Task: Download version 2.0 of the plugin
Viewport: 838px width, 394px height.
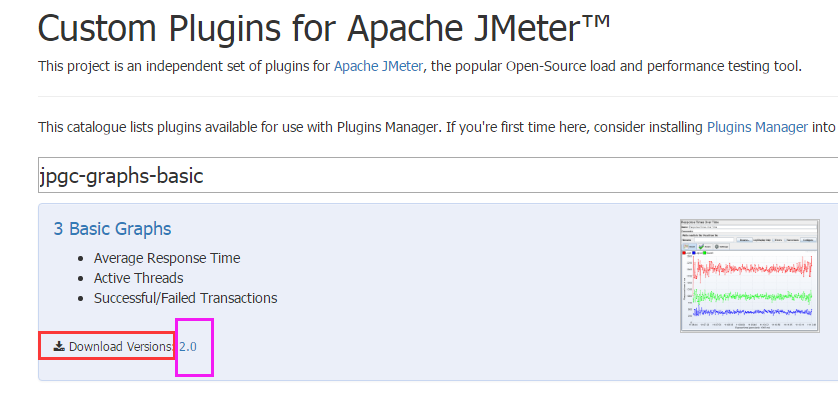Action: (x=188, y=346)
